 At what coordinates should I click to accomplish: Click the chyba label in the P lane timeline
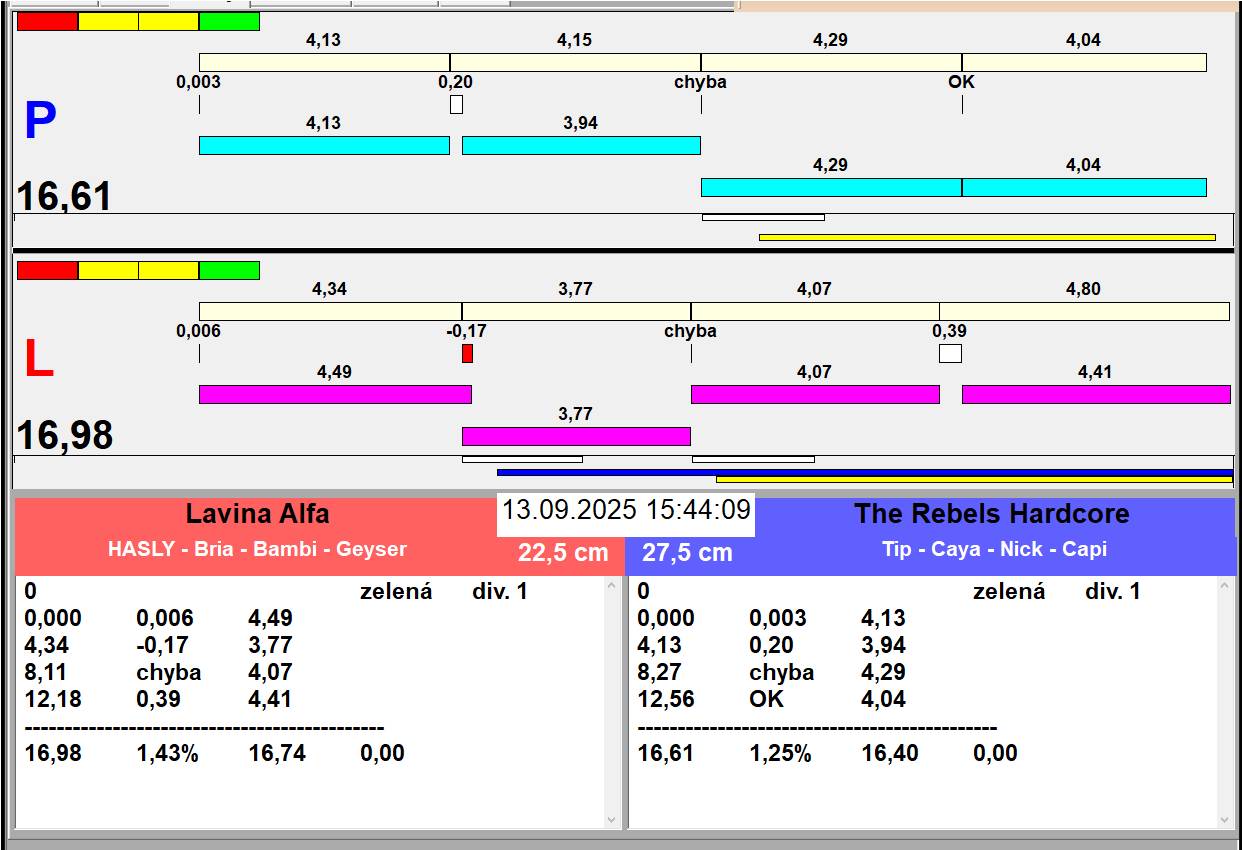point(700,82)
